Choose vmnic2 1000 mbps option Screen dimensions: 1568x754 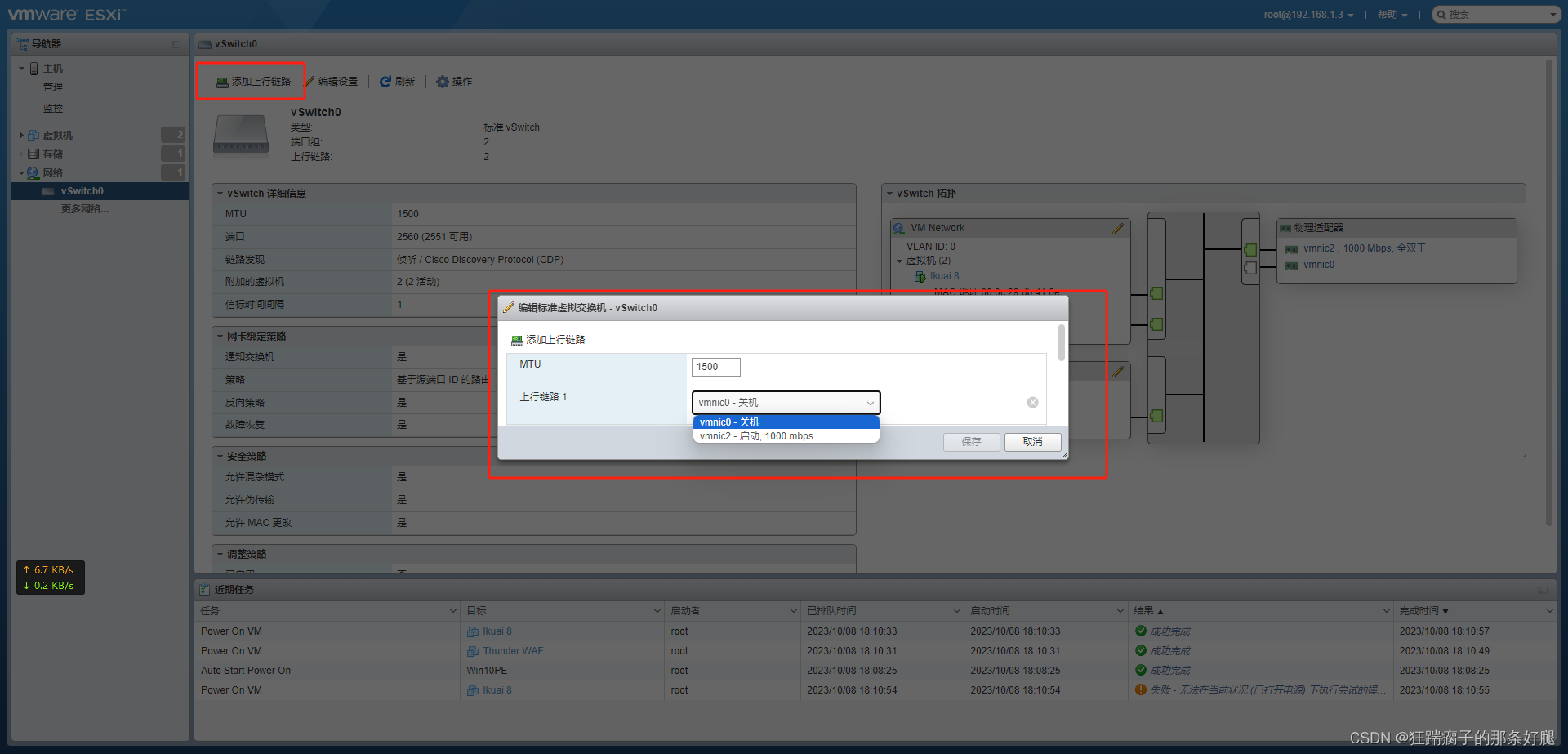786,436
